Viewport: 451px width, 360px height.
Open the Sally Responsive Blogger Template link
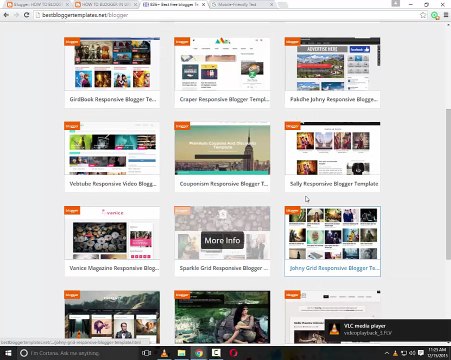(x=334, y=184)
